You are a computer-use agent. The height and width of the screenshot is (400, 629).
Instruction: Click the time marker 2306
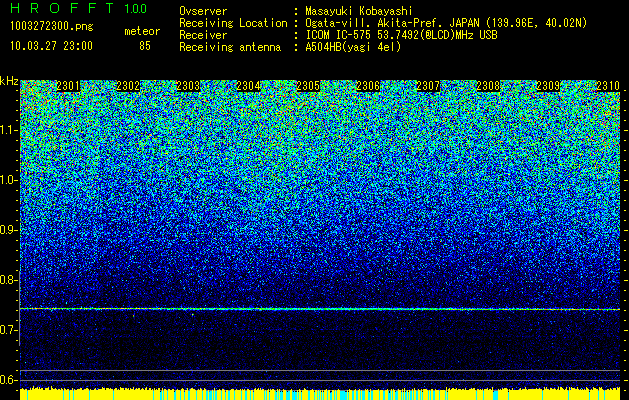pos(368,86)
